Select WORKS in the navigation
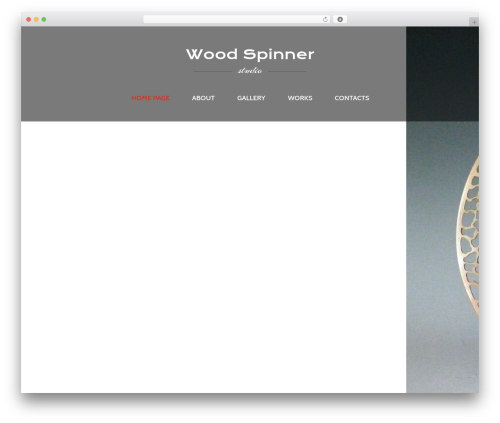The width and height of the screenshot is (500, 423). (x=300, y=98)
